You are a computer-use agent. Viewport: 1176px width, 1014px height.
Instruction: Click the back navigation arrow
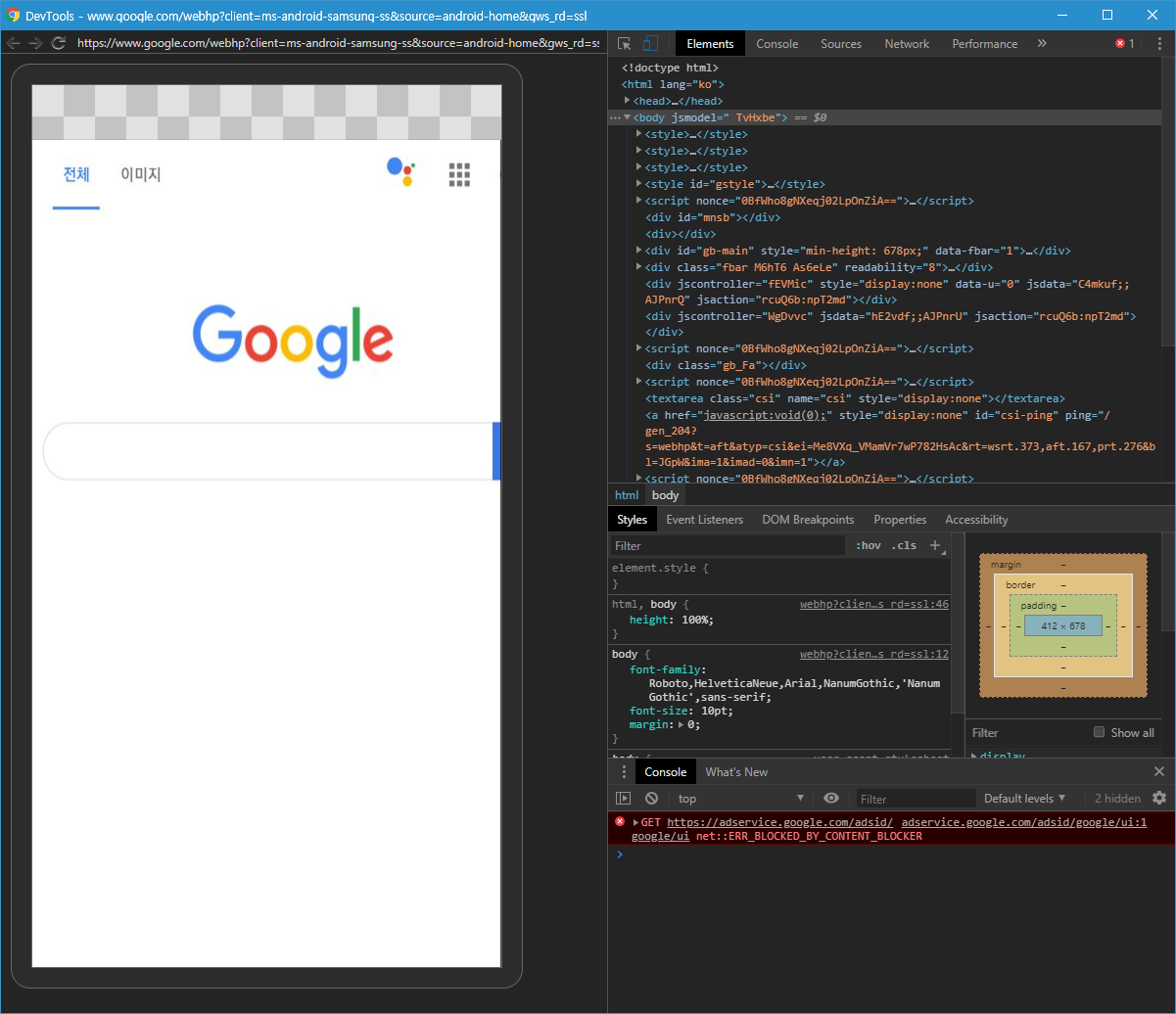coord(14,43)
